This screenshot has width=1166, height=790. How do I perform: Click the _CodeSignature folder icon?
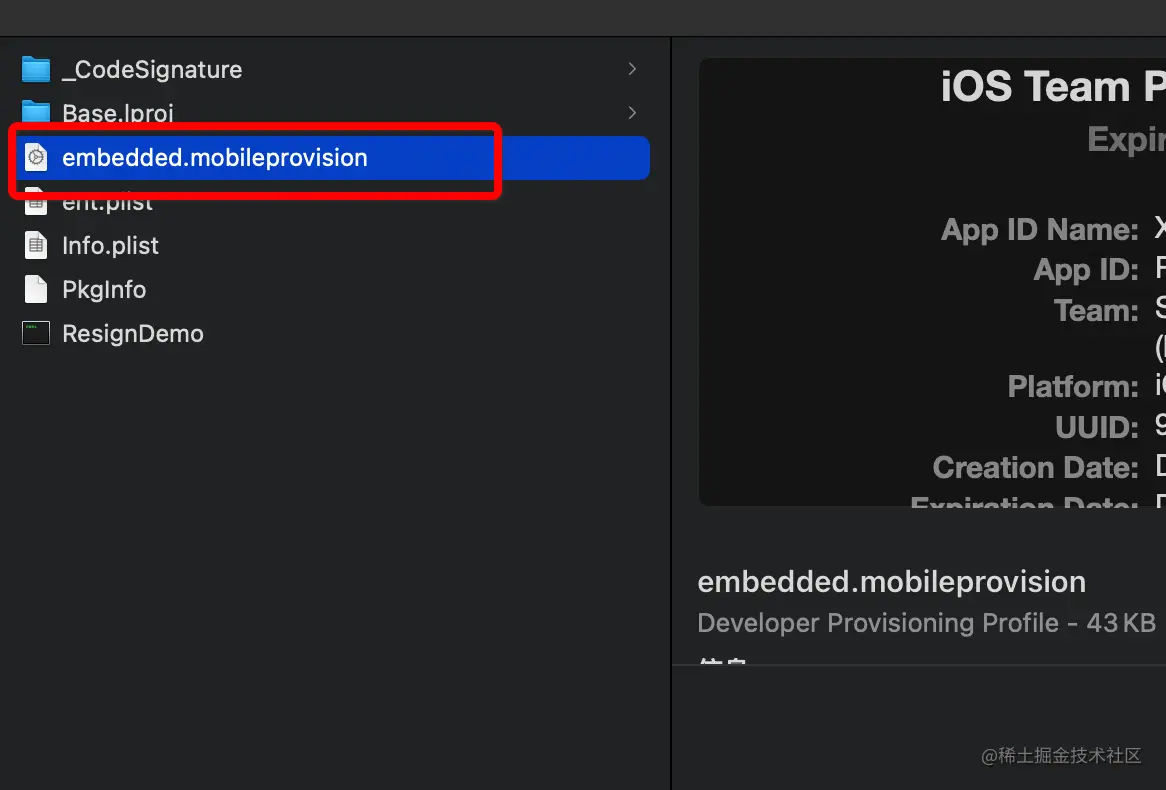36,69
